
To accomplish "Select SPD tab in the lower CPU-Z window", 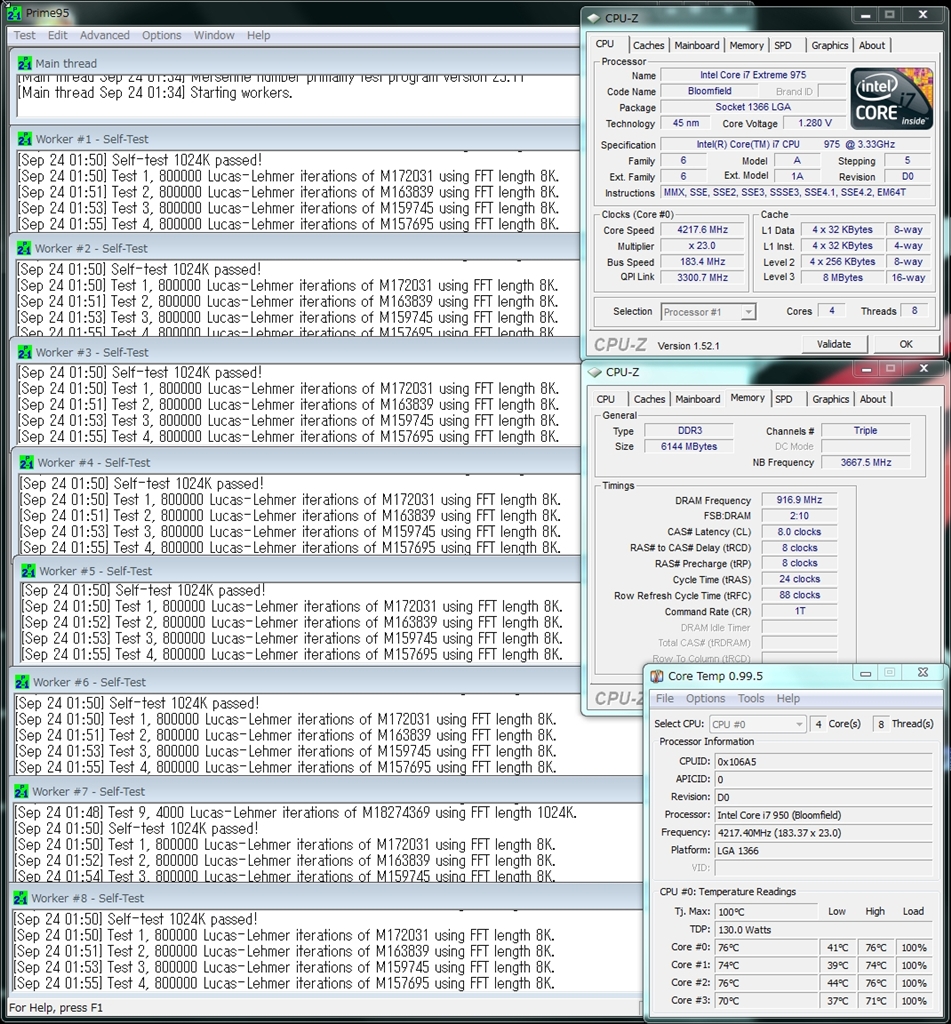I will (783, 399).
